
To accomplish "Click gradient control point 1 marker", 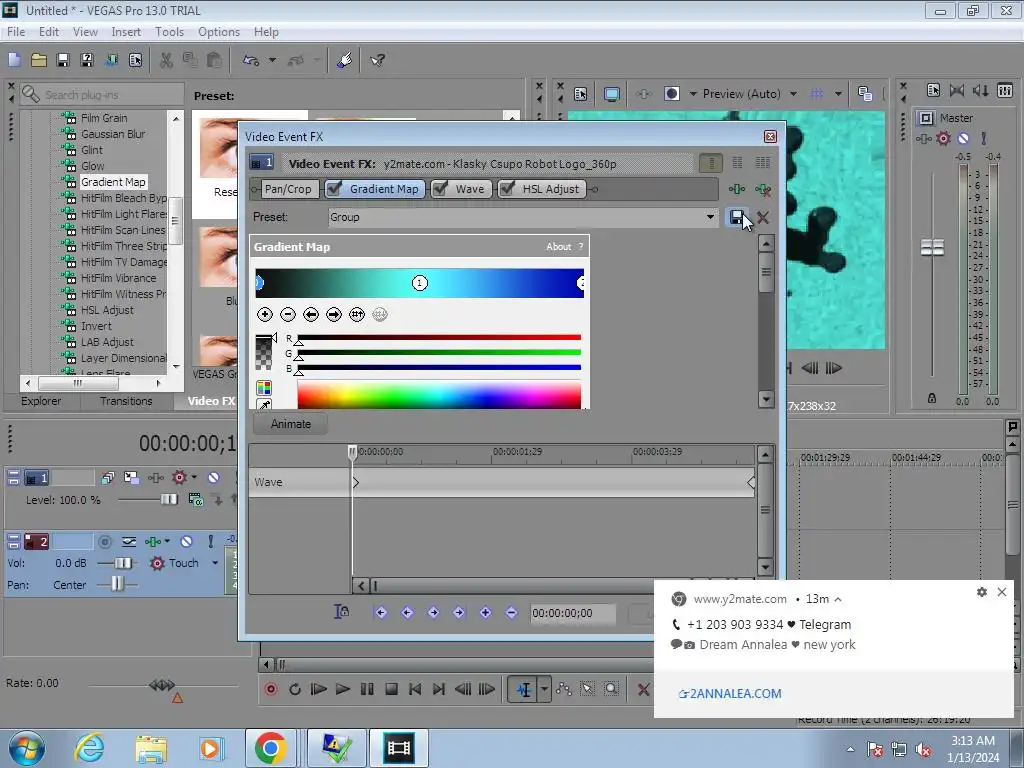I will click(420, 283).
